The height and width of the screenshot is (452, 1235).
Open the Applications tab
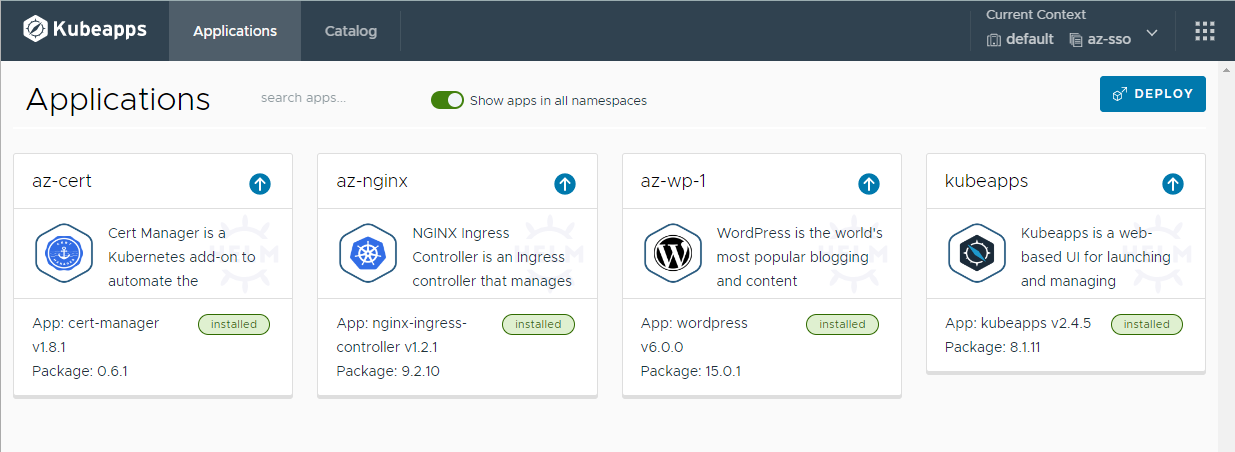click(235, 31)
